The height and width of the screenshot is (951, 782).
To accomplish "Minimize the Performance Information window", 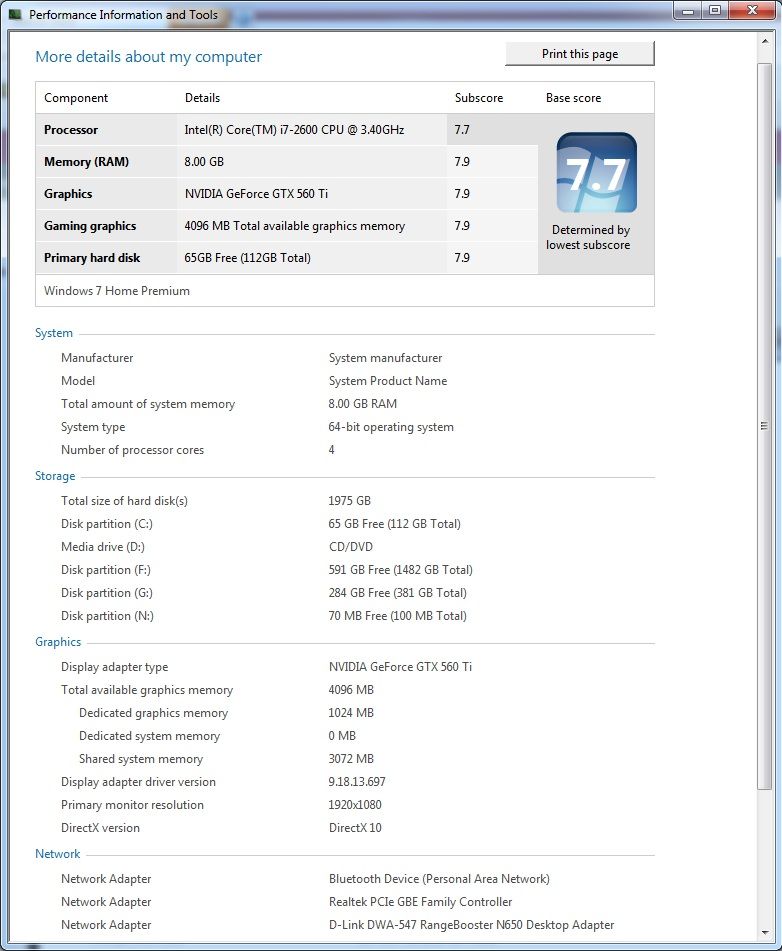I will coord(687,11).
